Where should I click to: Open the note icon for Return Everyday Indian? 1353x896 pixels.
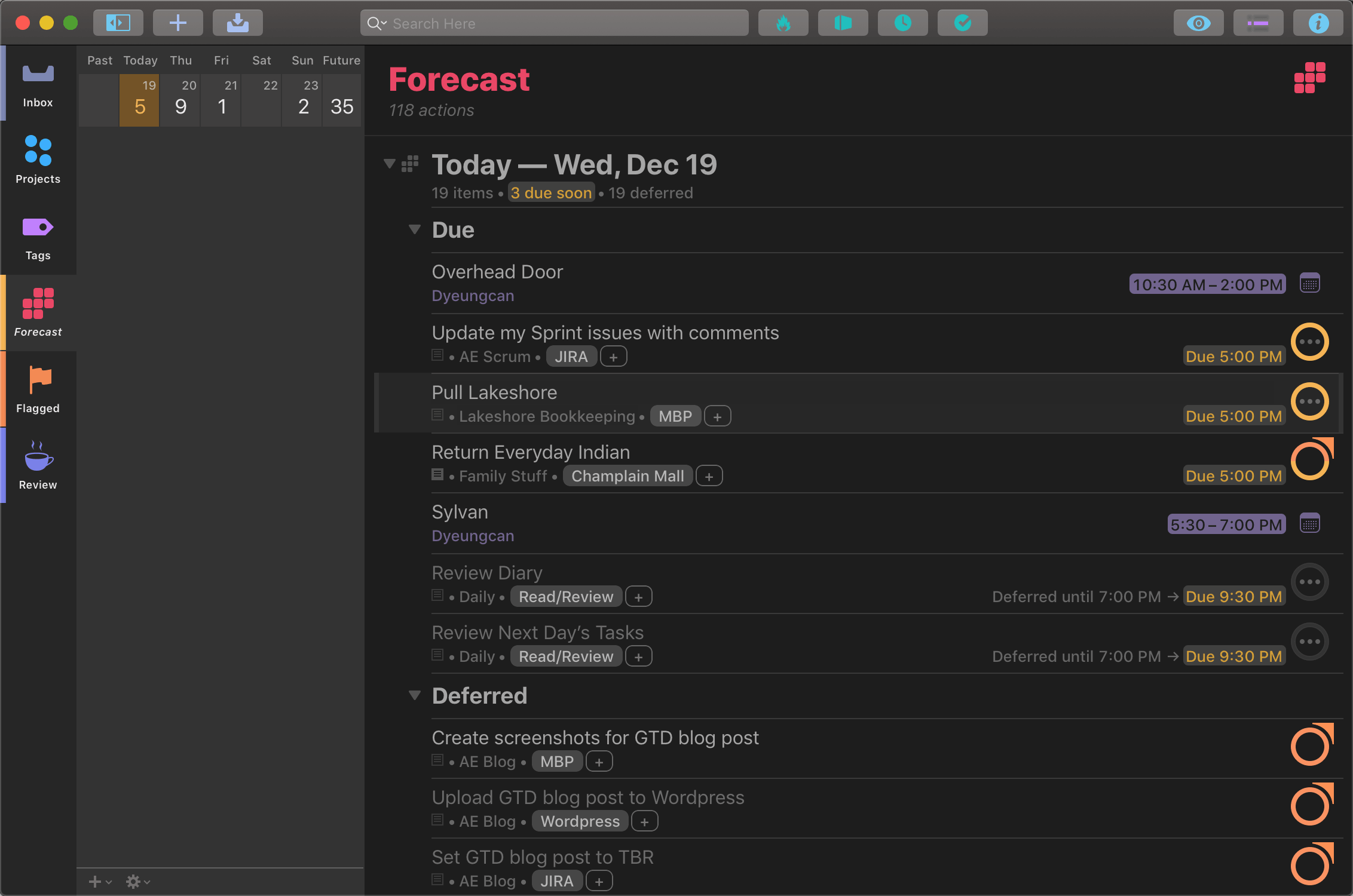437,475
